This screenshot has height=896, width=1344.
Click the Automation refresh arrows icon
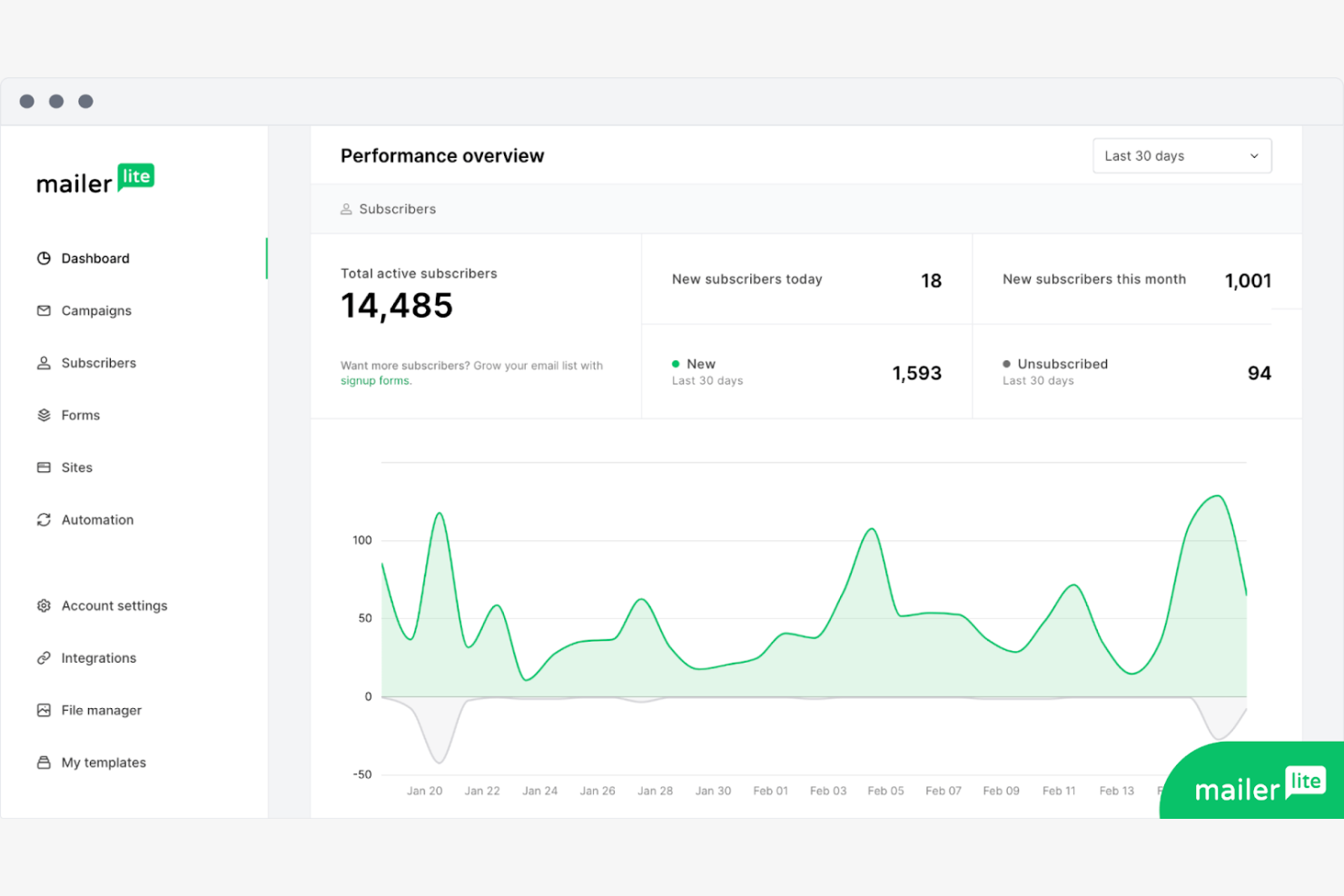44,520
